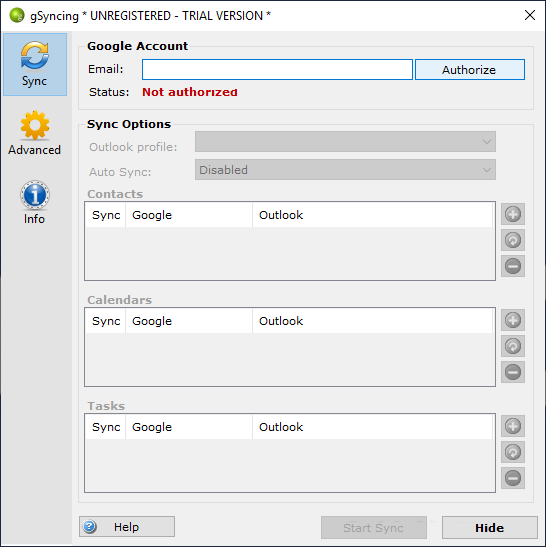Click the Authorize button
The width and height of the screenshot is (546, 547).
[470, 69]
